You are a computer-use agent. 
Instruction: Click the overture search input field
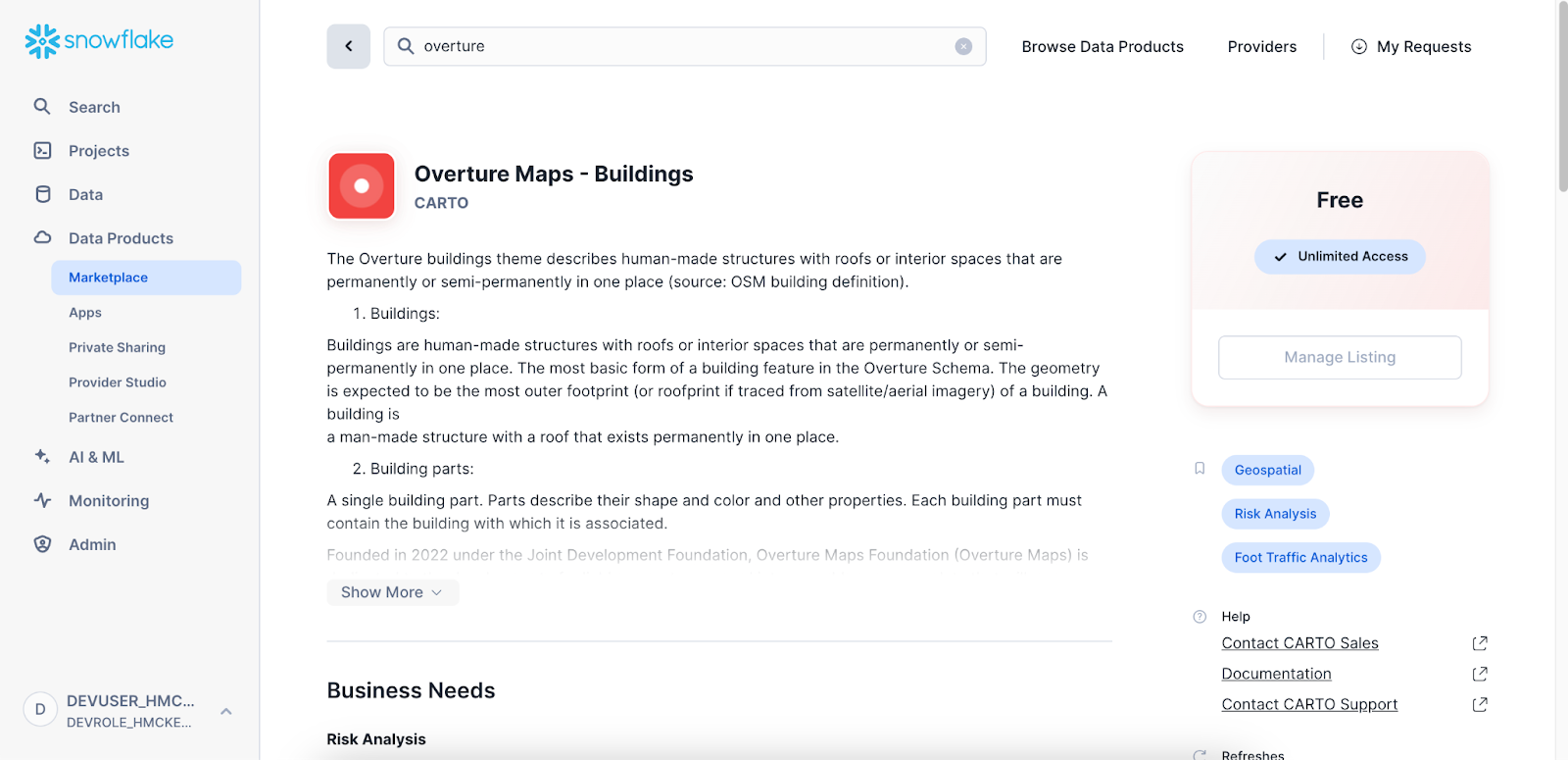tap(684, 46)
